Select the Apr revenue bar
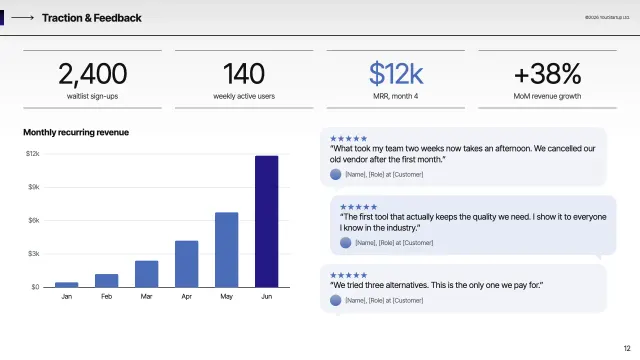 tap(187, 264)
